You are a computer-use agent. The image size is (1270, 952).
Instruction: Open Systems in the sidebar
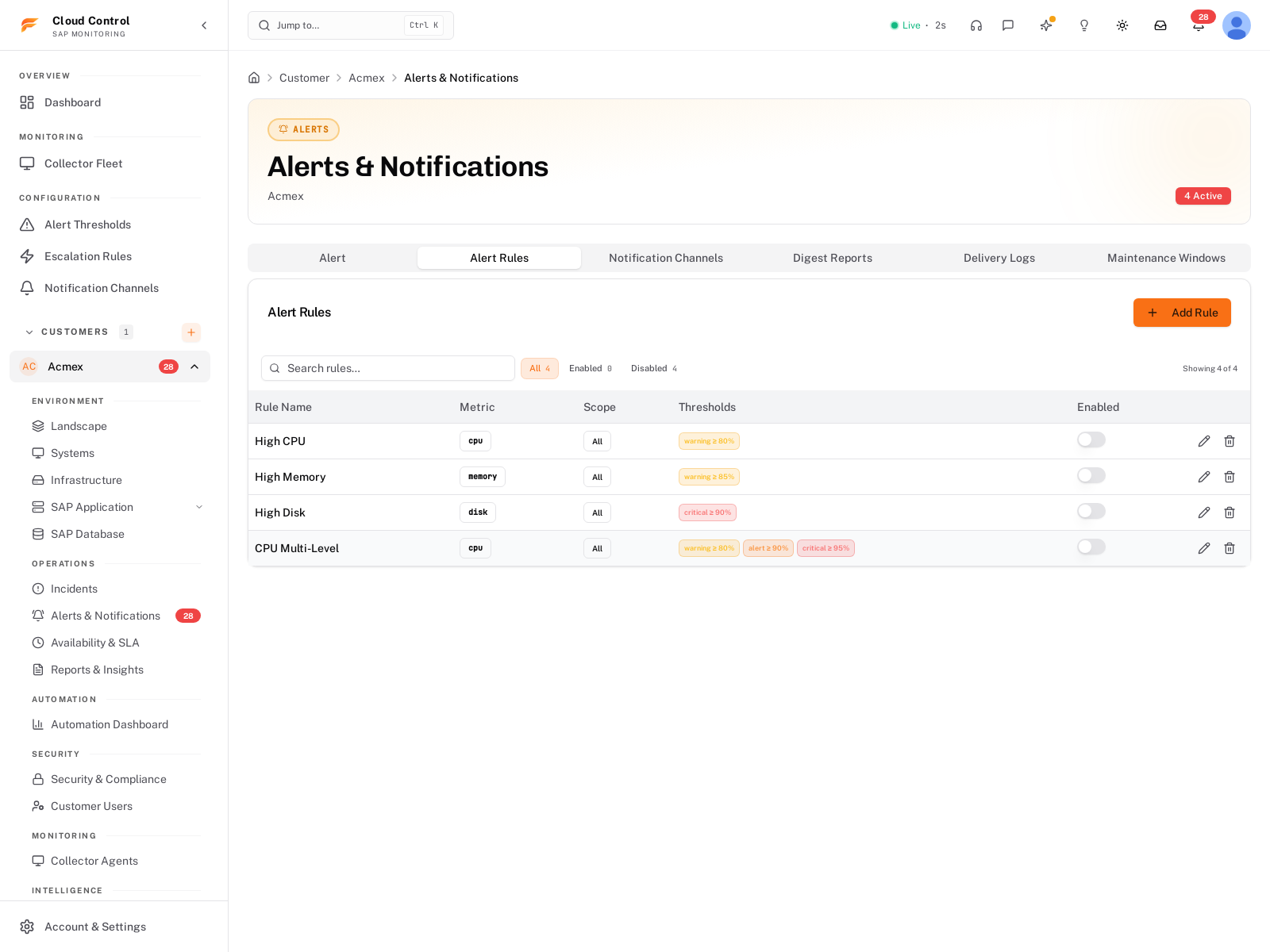click(x=116, y=453)
